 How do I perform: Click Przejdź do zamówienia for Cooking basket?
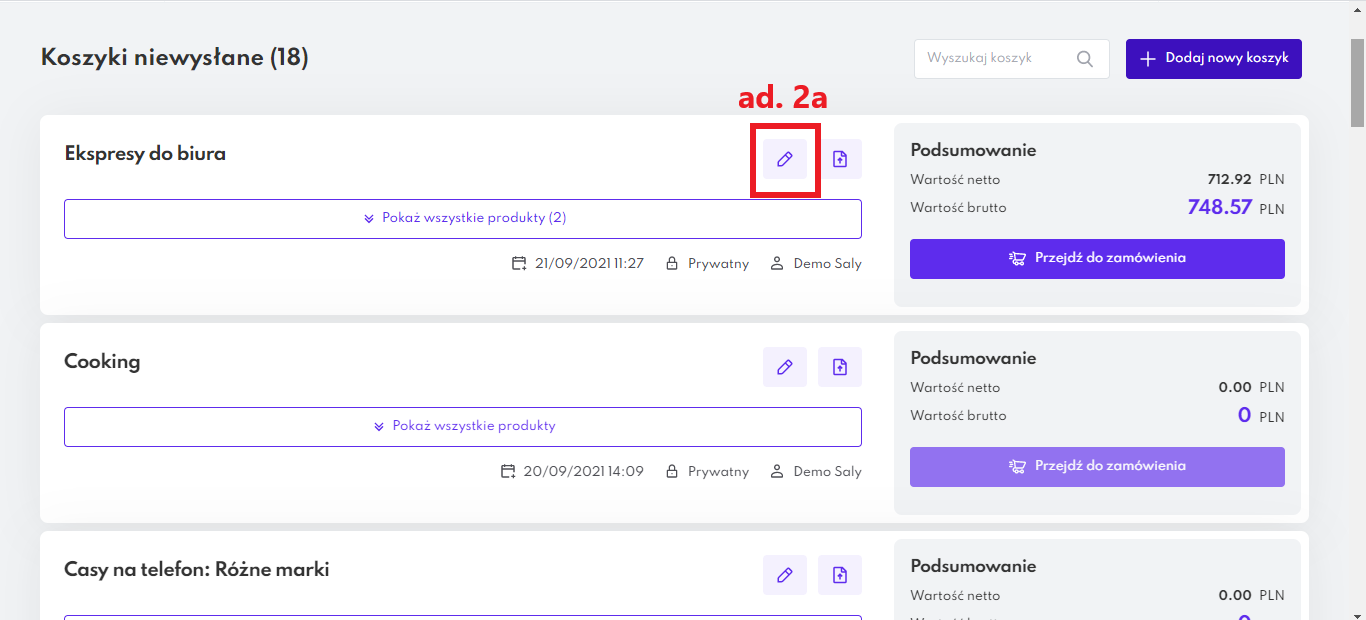(1097, 467)
